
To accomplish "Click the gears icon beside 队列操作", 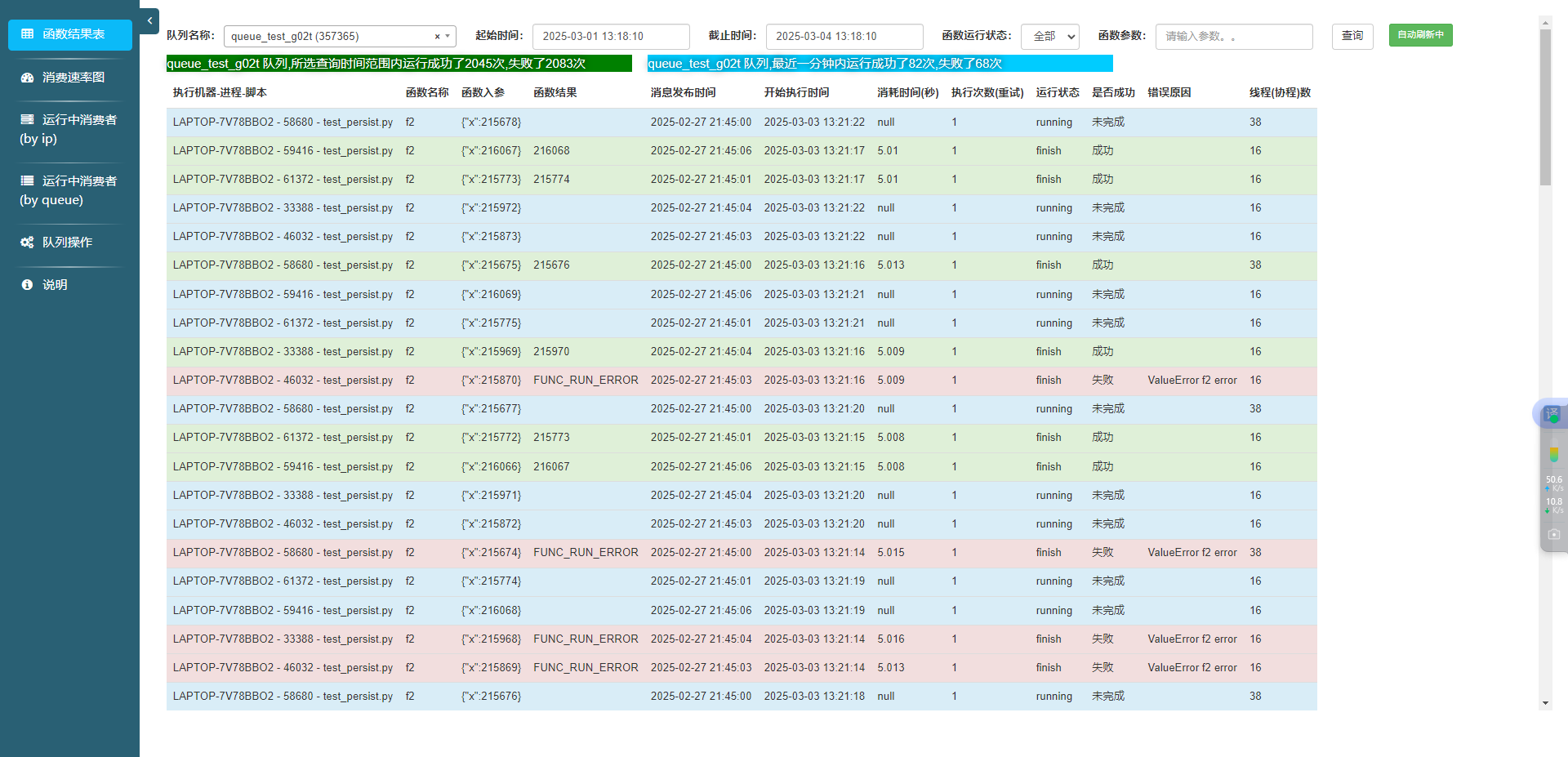I will (x=28, y=243).
